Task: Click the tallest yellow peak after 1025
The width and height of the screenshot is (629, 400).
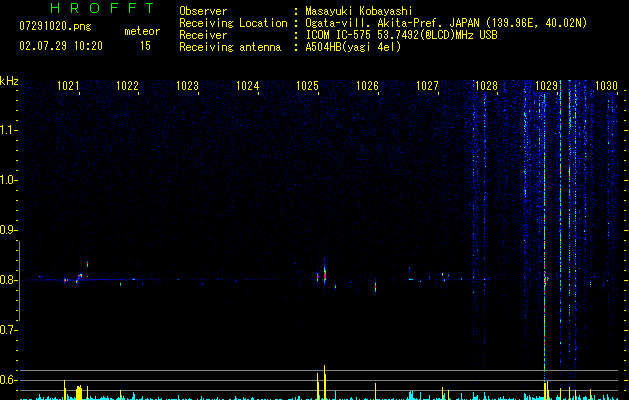Action: [324, 382]
